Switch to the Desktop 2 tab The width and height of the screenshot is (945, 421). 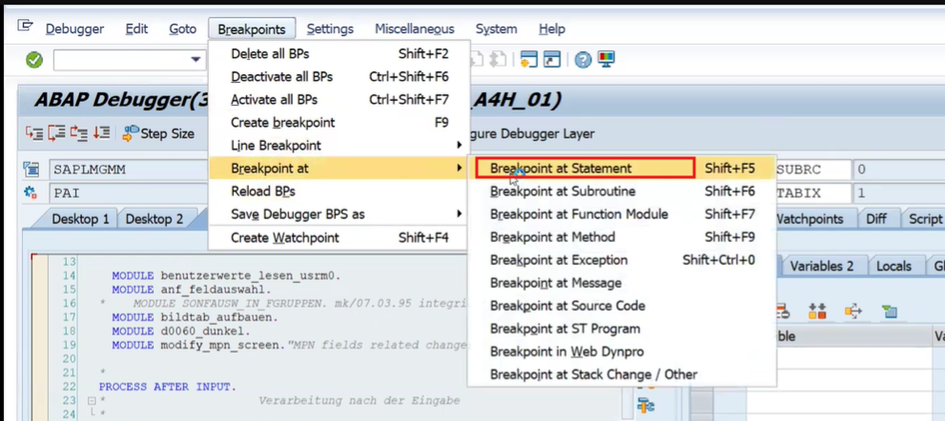tap(154, 219)
